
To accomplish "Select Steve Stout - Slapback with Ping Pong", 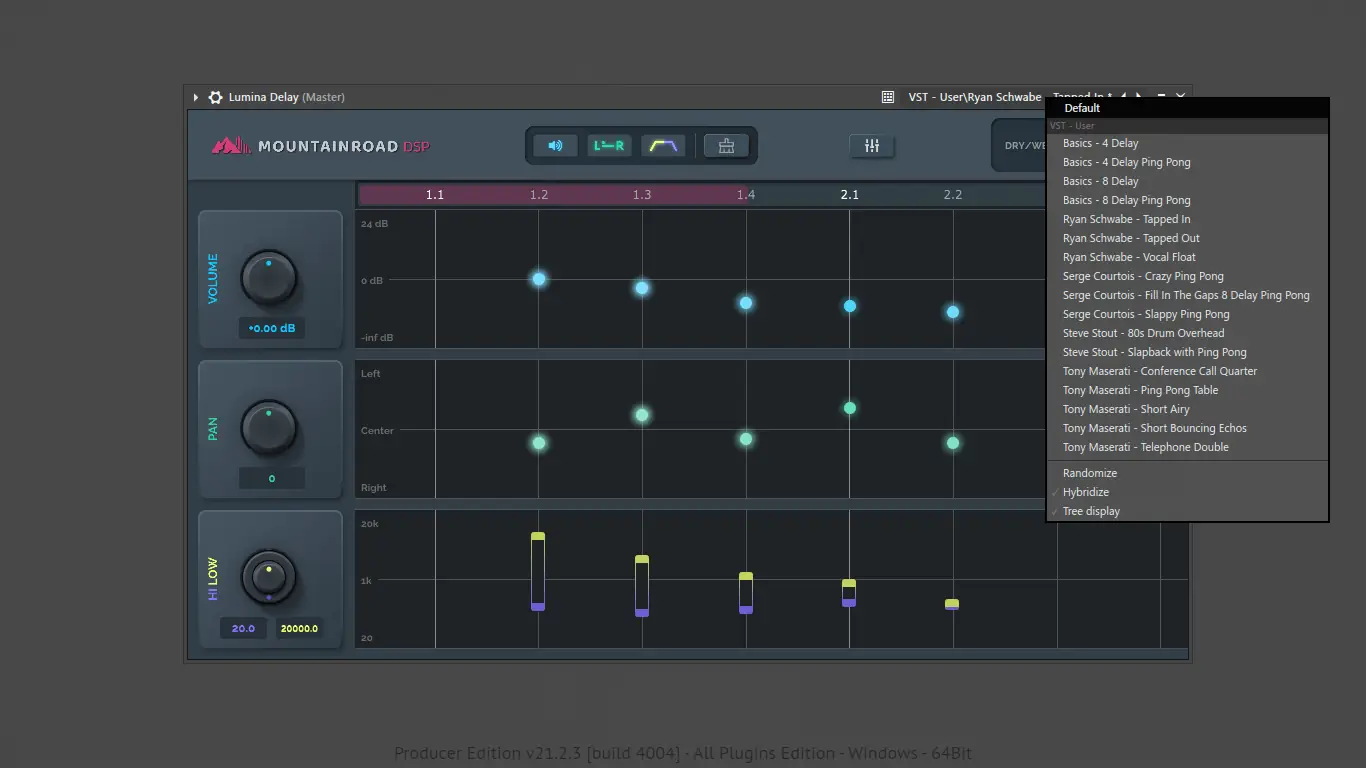I will (1187, 352).
